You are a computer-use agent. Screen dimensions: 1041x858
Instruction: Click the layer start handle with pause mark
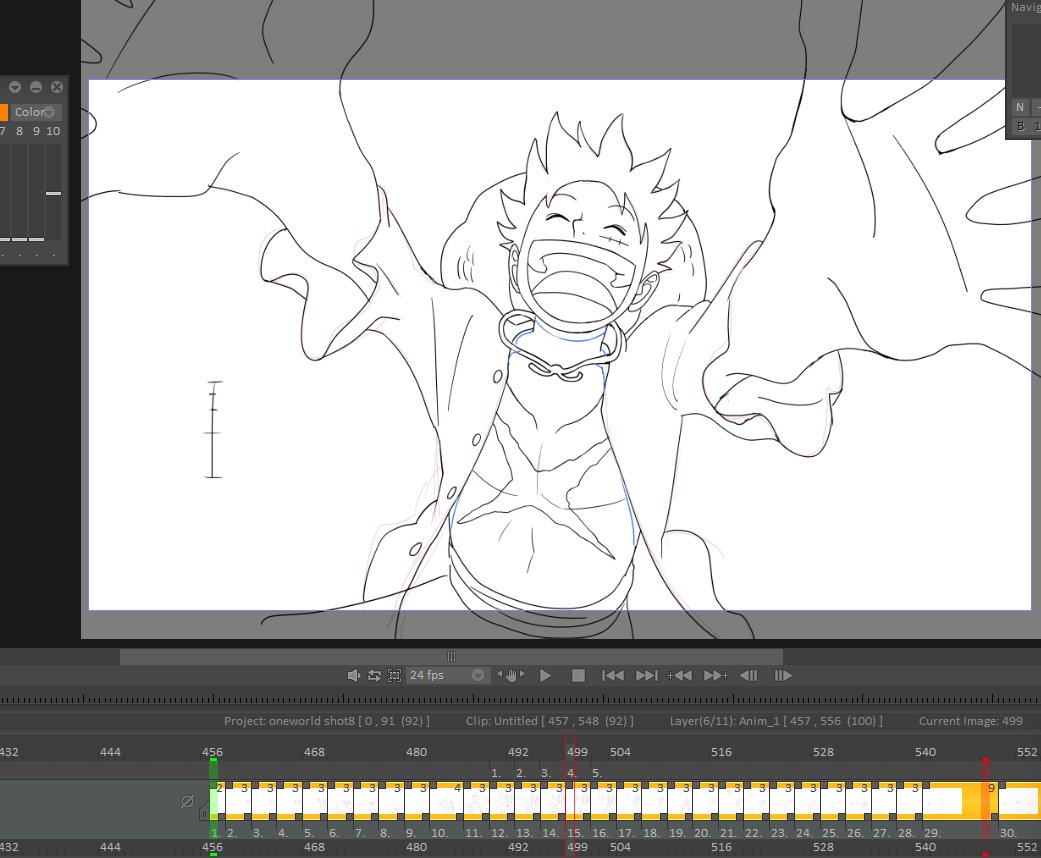click(204, 811)
